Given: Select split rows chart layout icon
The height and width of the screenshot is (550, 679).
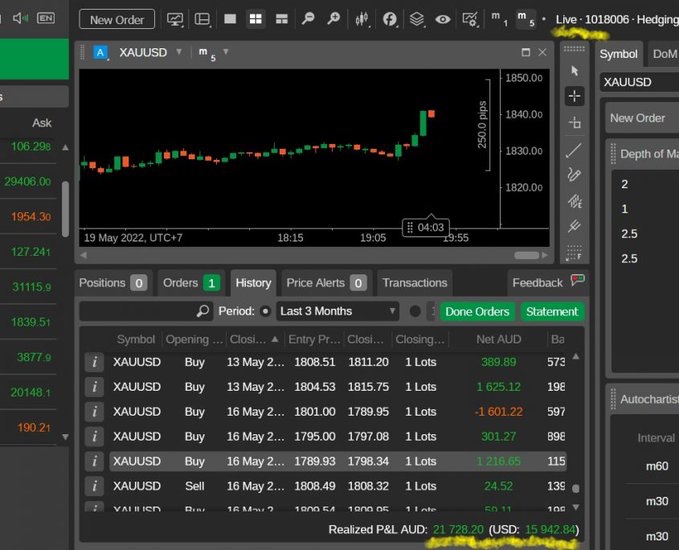Looking at the screenshot, I should (281, 19).
